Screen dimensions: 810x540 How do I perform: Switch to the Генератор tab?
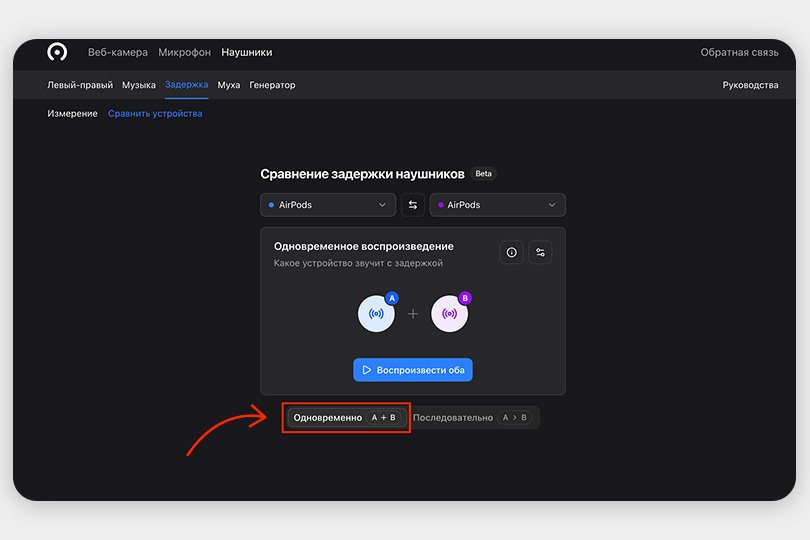[272, 85]
